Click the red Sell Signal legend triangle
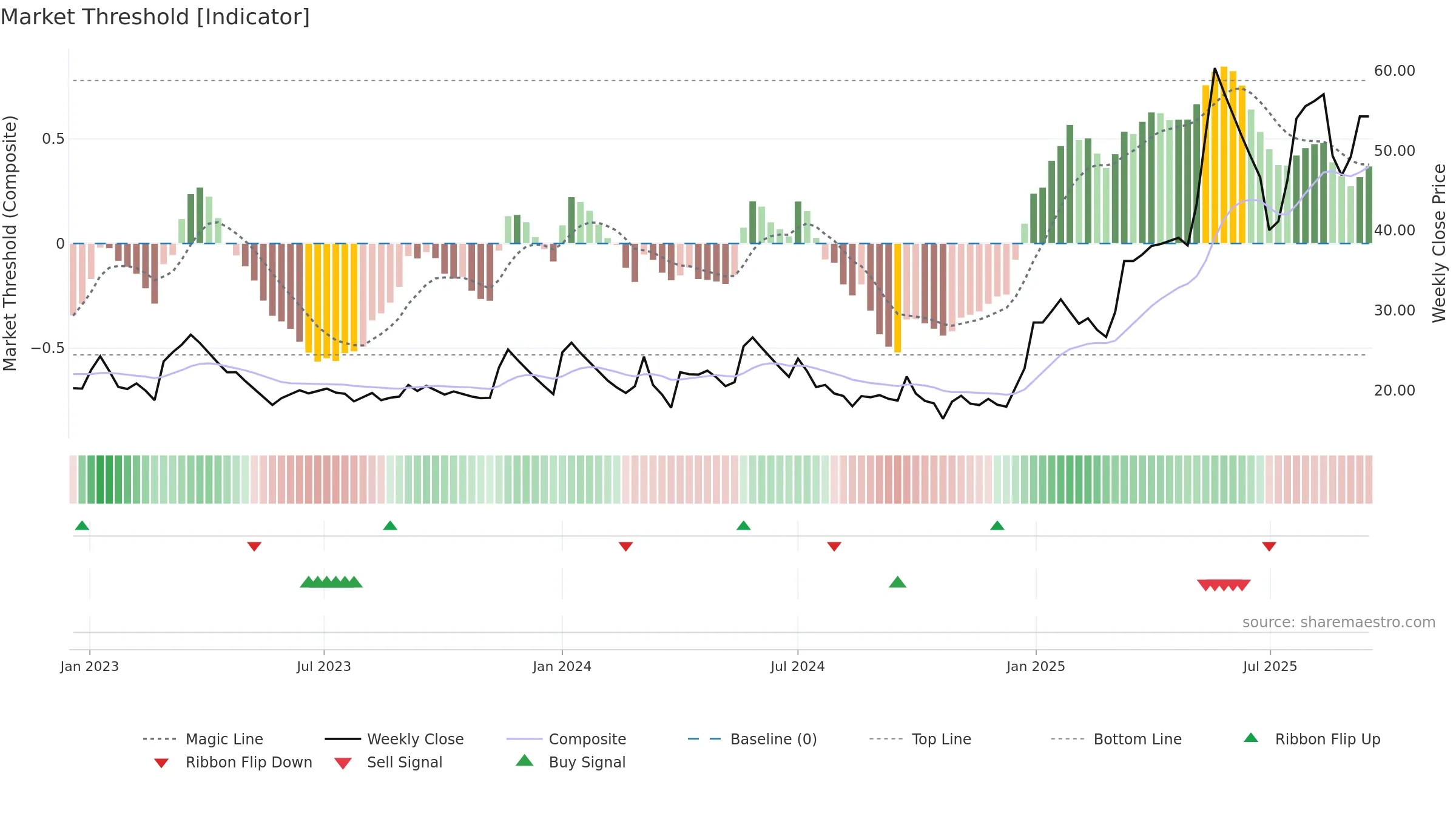Screen dimensions: 1456x819 pos(343,763)
